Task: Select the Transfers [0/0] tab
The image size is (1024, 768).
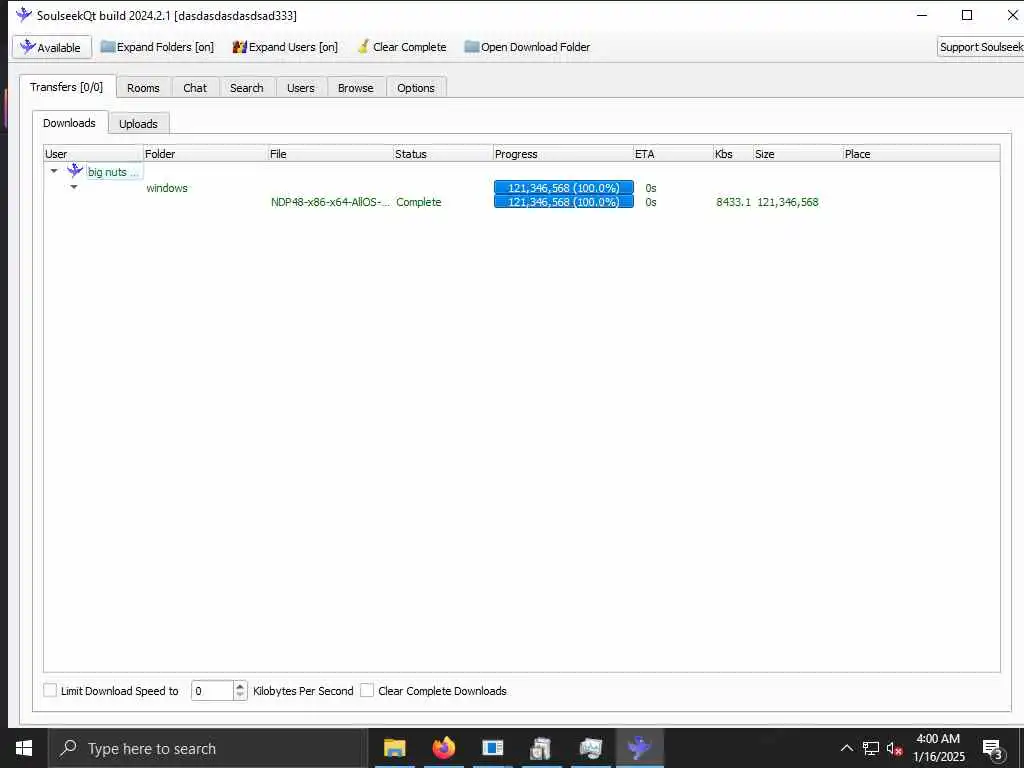Action: [x=67, y=87]
